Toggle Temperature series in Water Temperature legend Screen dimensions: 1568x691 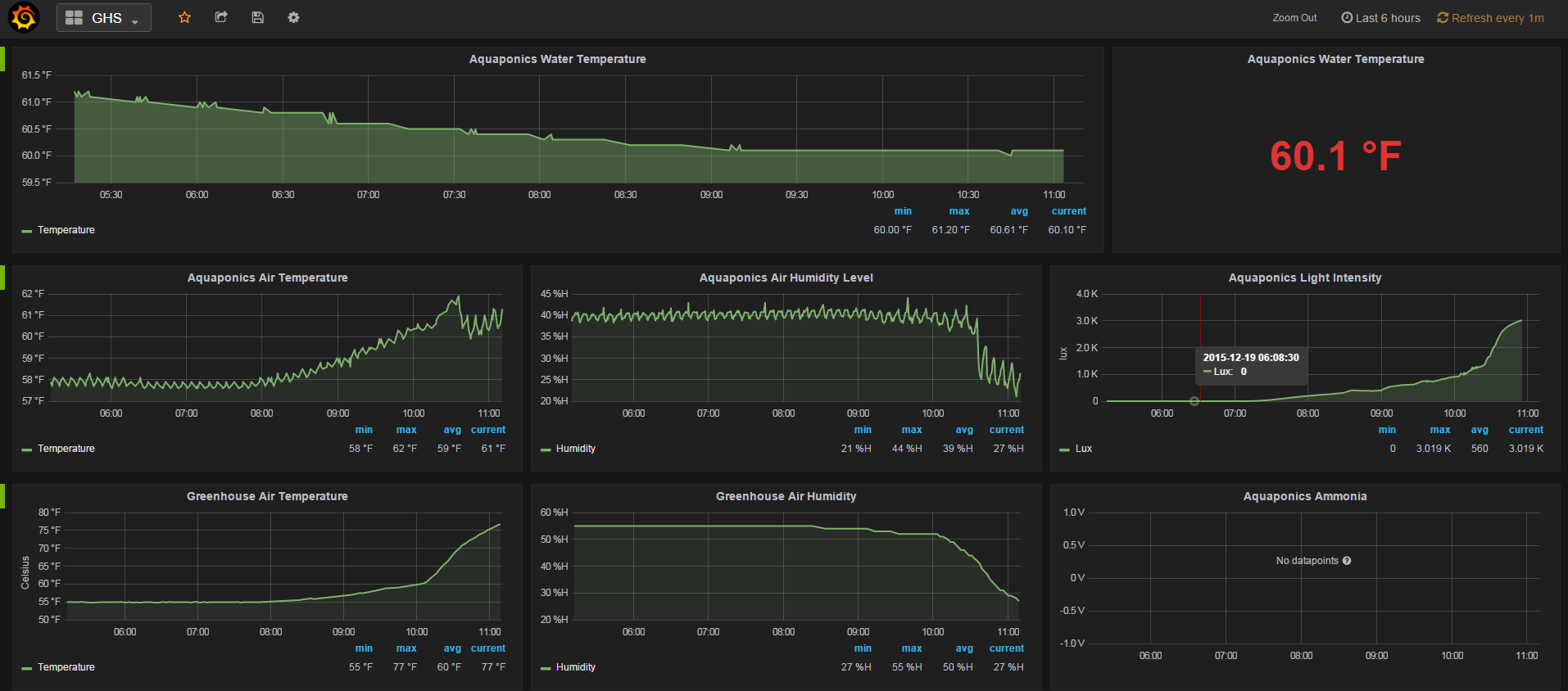66,230
